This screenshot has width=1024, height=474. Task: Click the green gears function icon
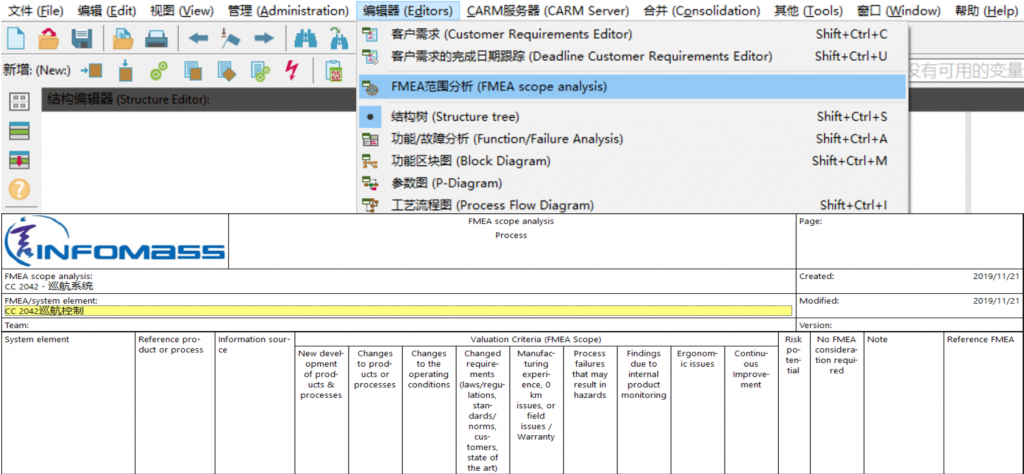tap(158, 71)
